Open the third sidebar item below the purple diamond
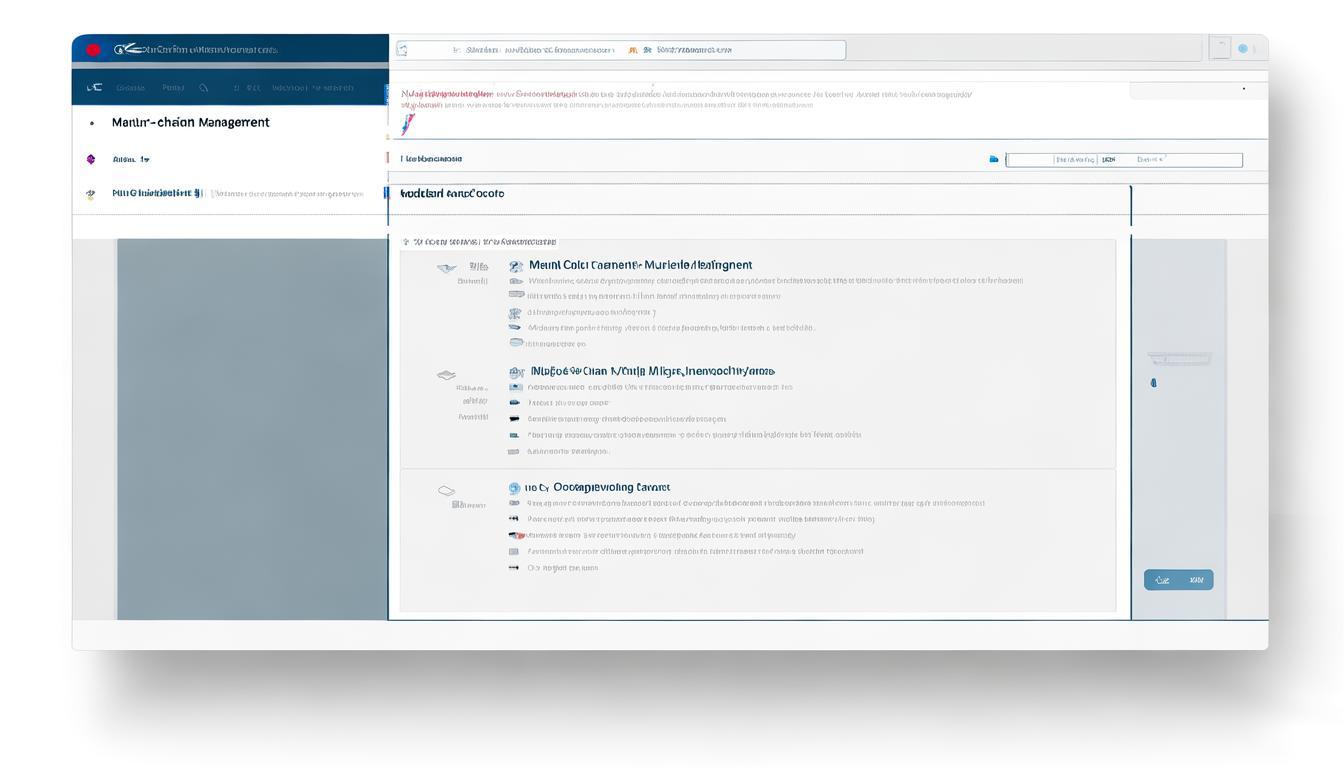This screenshot has height=768, width=1344. point(157,193)
